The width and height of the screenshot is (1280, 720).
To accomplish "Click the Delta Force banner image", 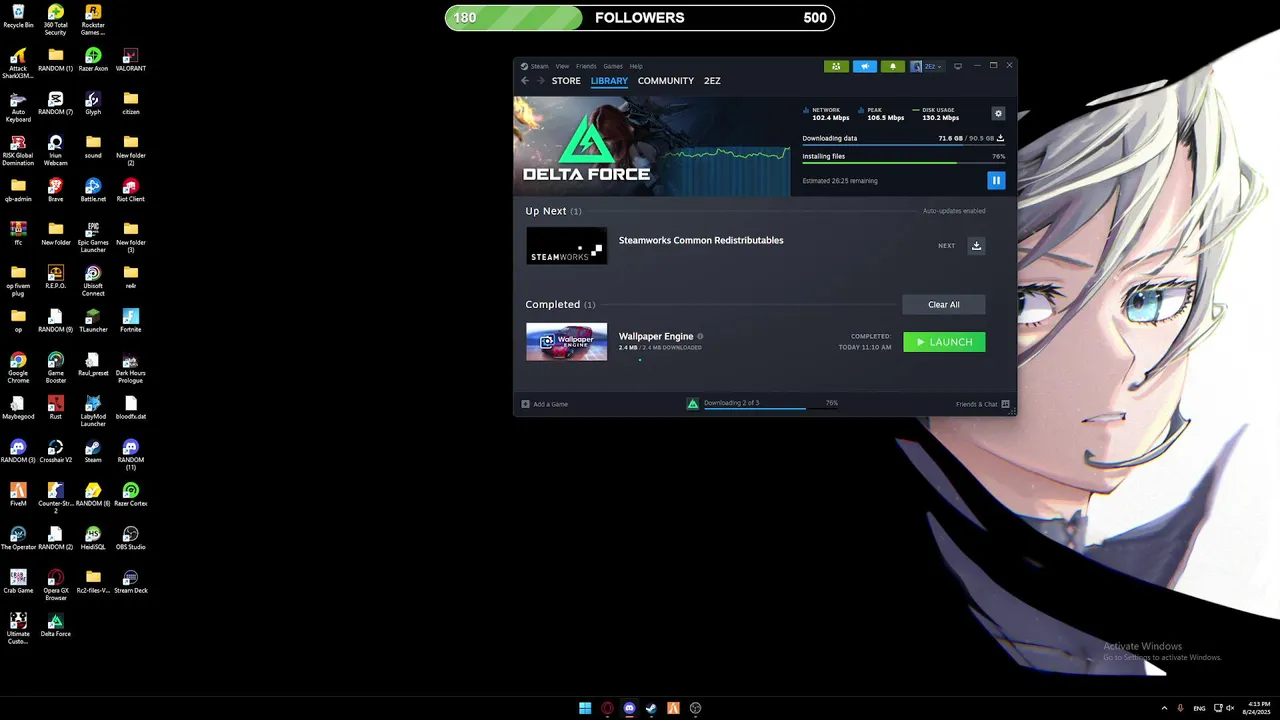I will (651, 146).
